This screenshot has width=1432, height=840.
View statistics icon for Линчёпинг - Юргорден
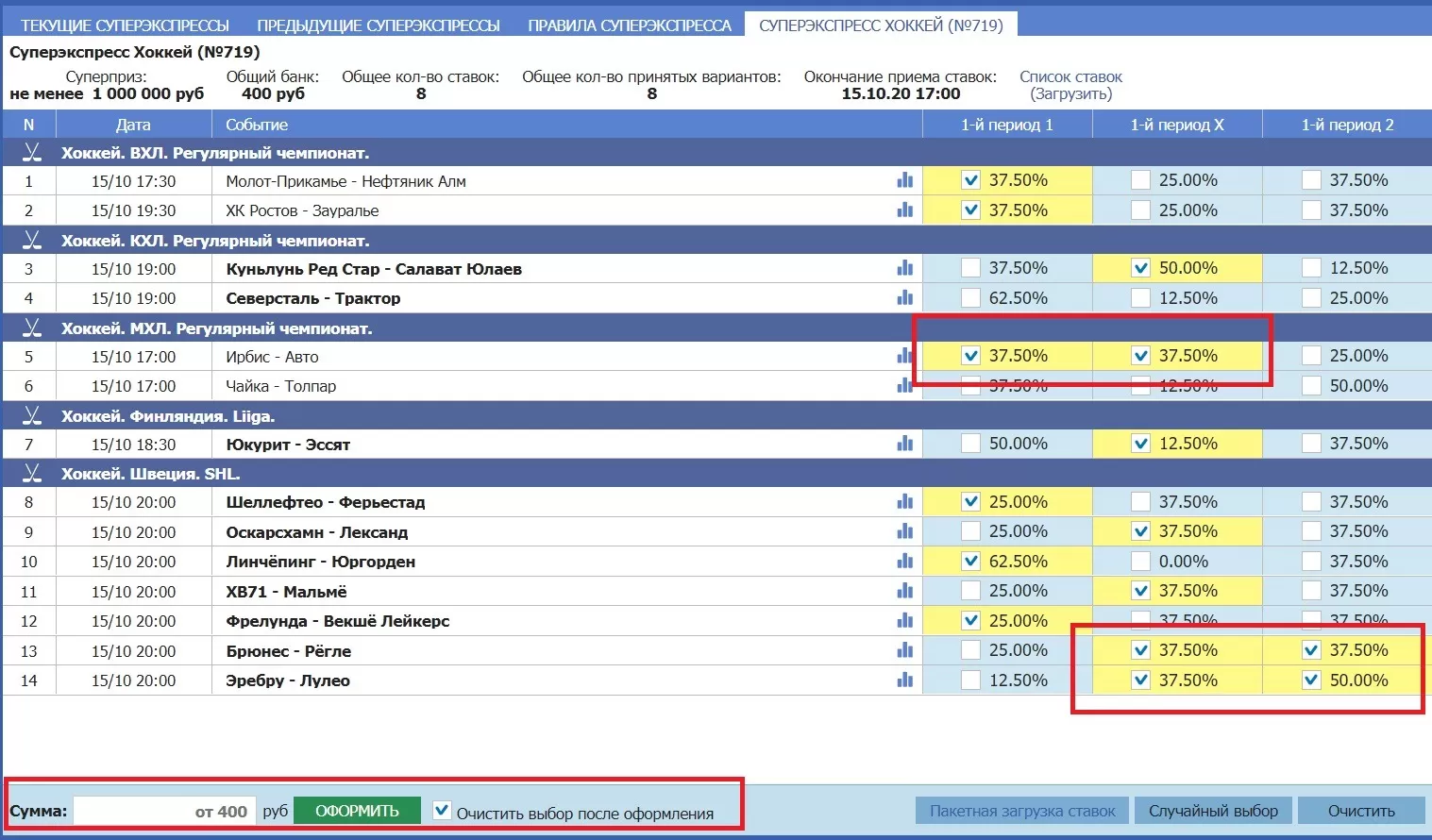904,561
